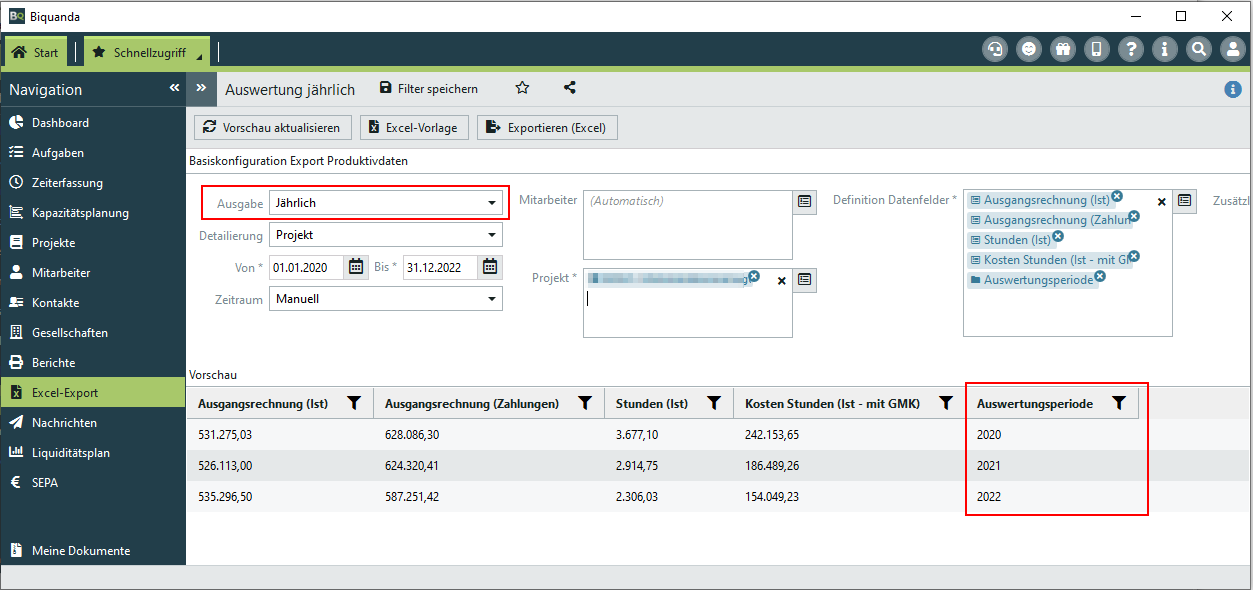Collapse the Navigation sidebar
1253x590 pixels.
click(x=174, y=89)
